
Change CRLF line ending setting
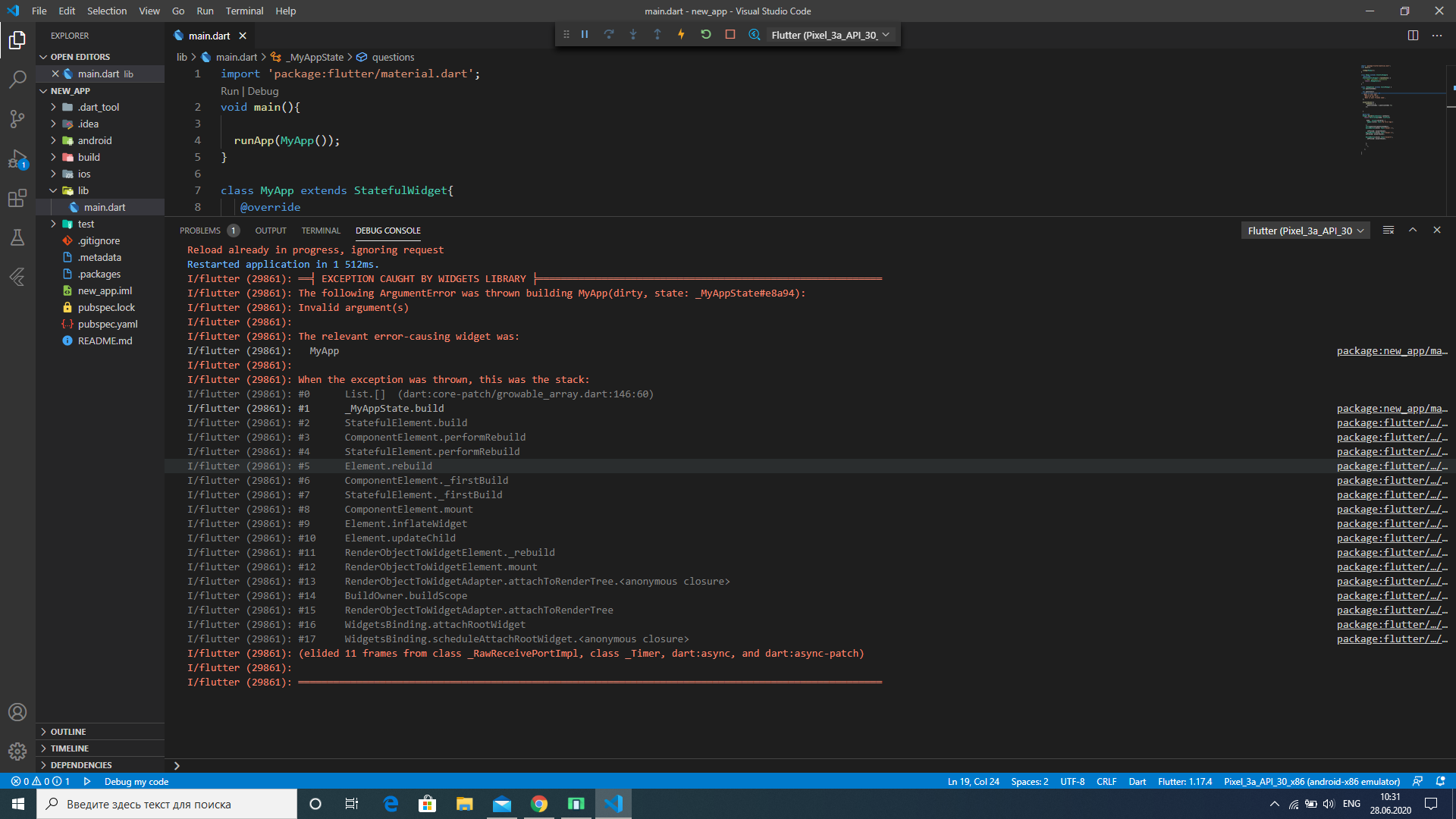pos(1106,781)
